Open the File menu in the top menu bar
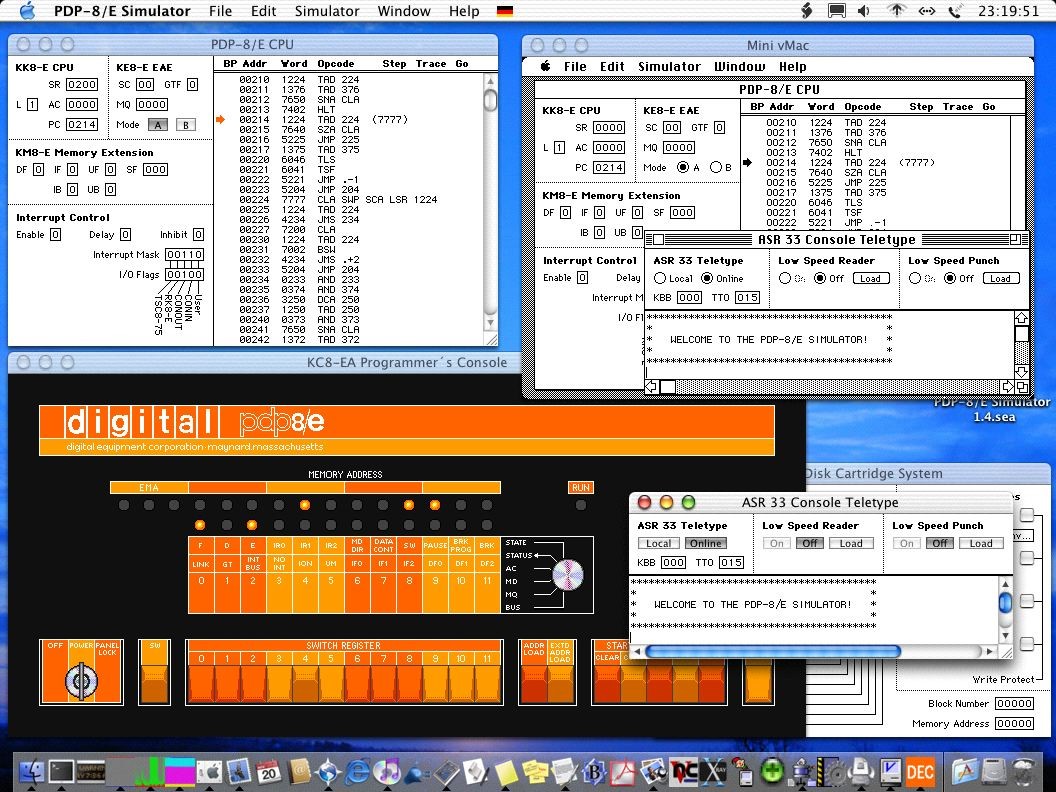1056x792 pixels. click(220, 11)
